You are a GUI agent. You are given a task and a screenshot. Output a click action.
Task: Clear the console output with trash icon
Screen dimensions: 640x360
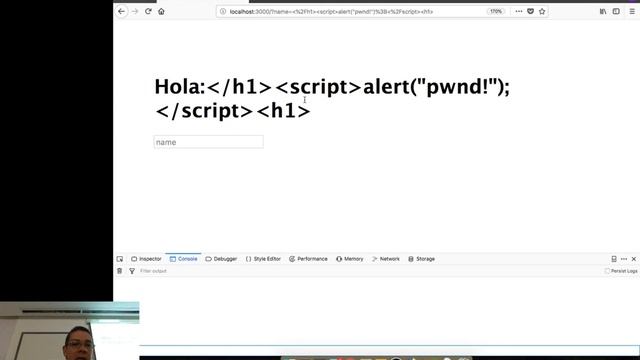coord(120,271)
